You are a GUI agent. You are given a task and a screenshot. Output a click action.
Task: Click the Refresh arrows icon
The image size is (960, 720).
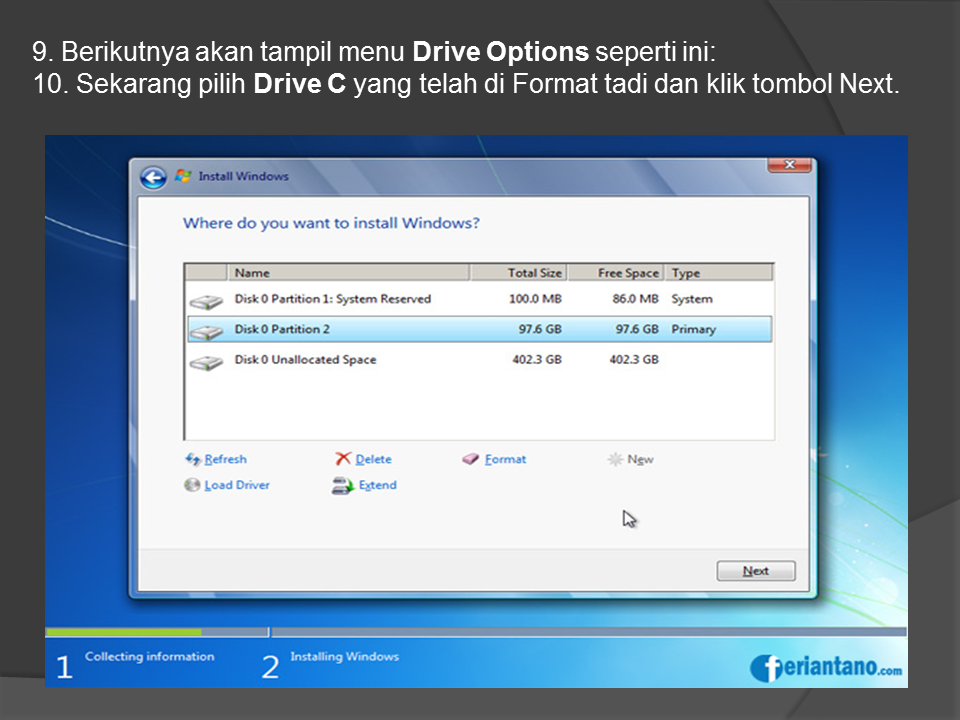click(x=193, y=459)
